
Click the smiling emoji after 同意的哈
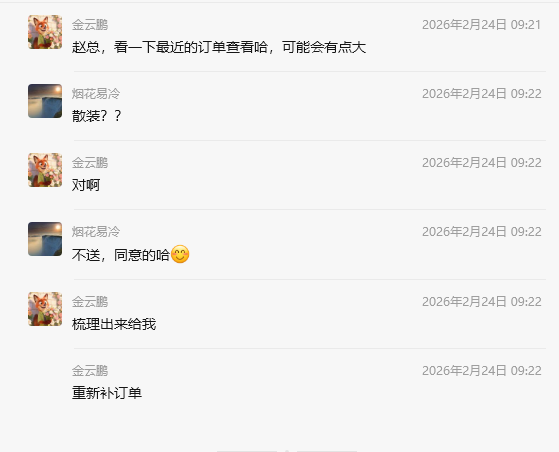click(180, 254)
